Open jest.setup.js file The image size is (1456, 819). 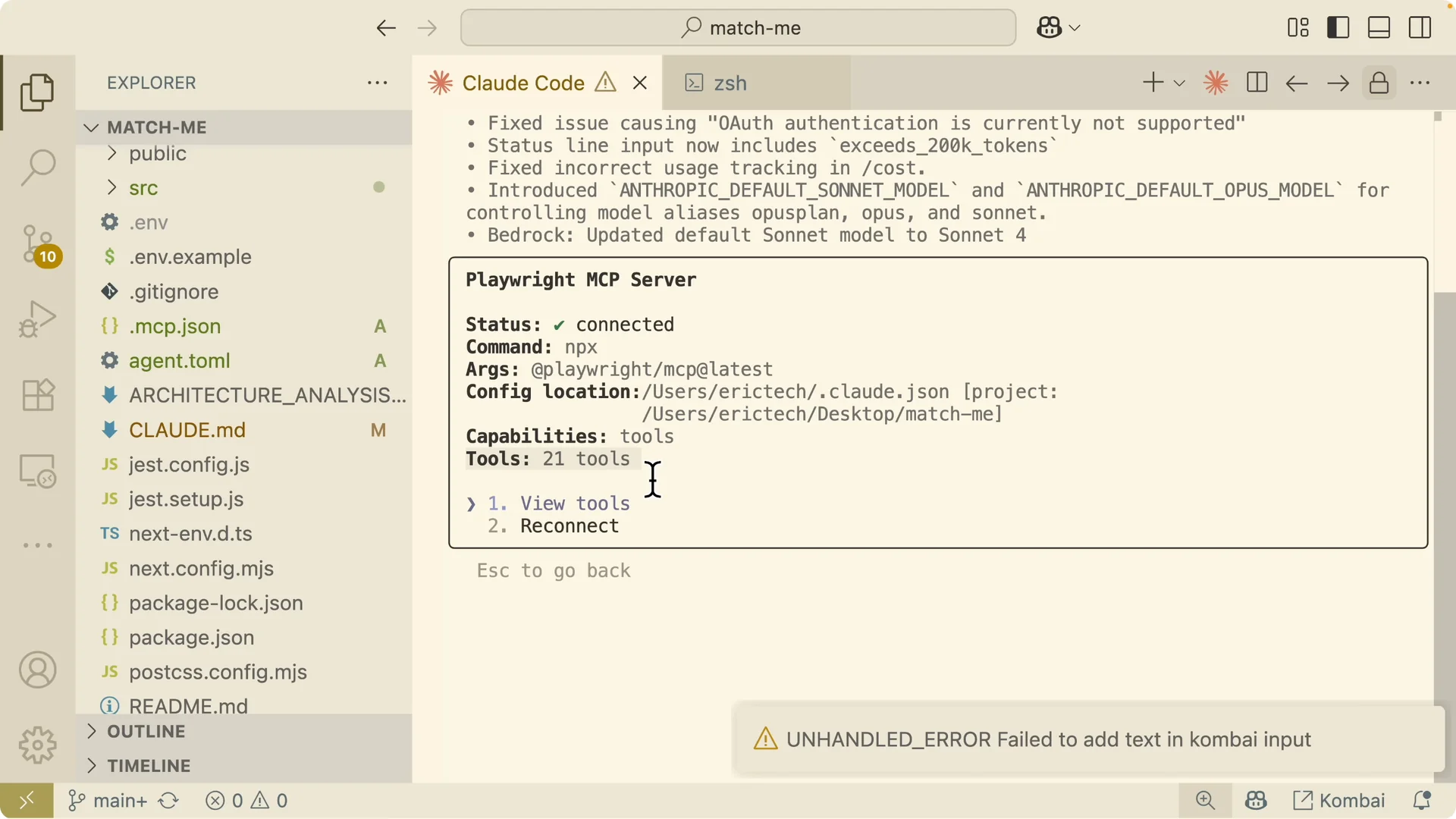click(x=244, y=500)
